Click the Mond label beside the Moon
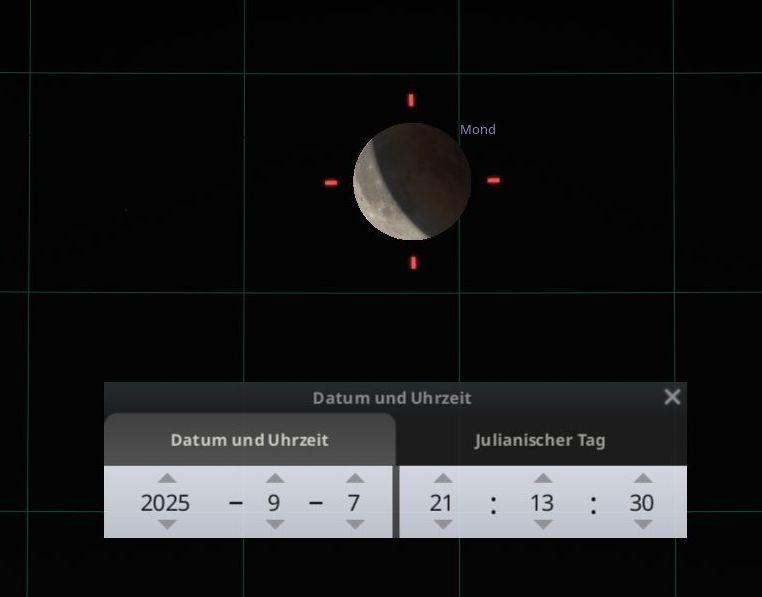 point(477,130)
